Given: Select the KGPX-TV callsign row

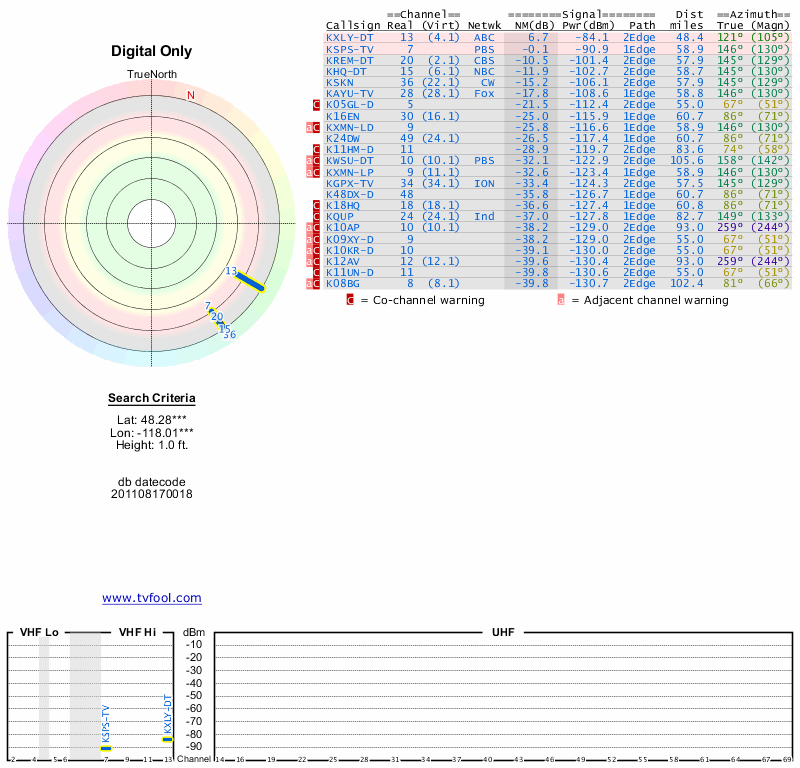Looking at the screenshot, I should click(349, 183).
